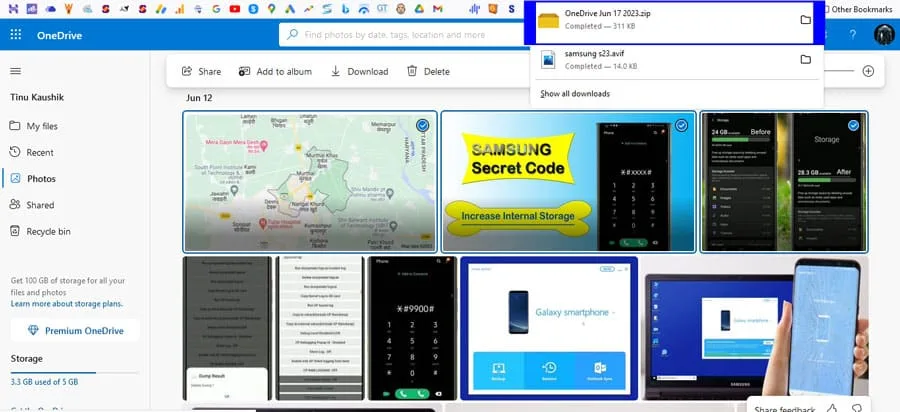Open the app launcher grid icon
This screenshot has width=900, height=412.
15,35
